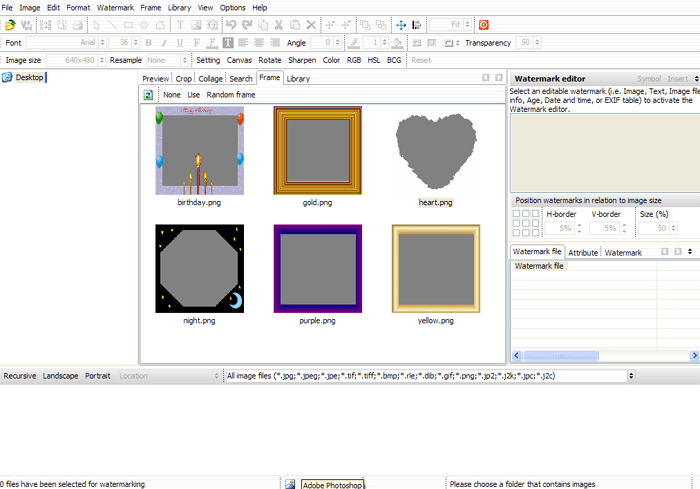Adjust the Angle value spinner

338,43
